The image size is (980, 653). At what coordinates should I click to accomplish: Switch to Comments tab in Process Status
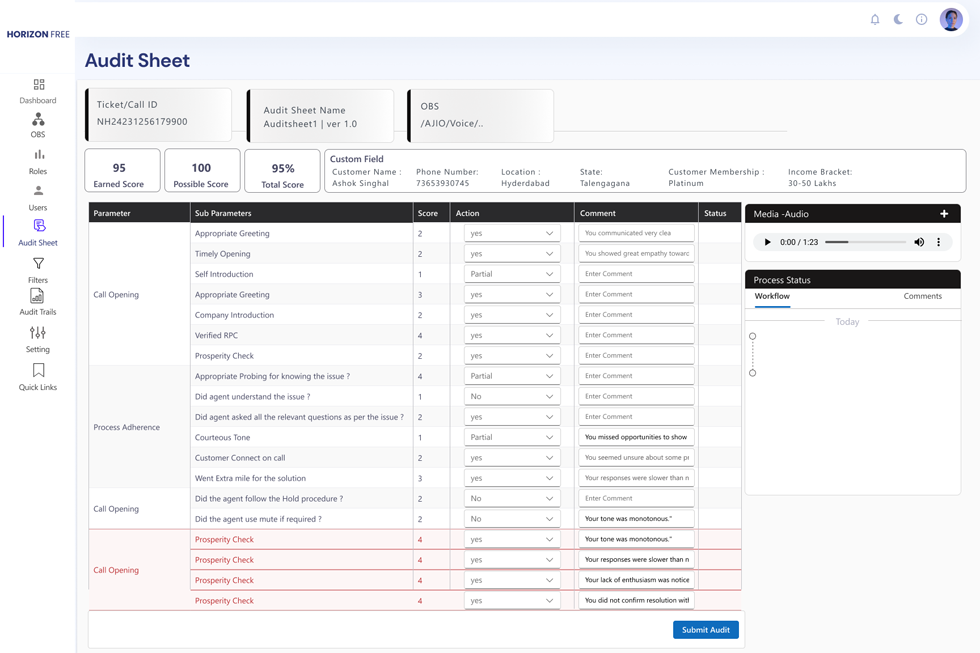[922, 296]
